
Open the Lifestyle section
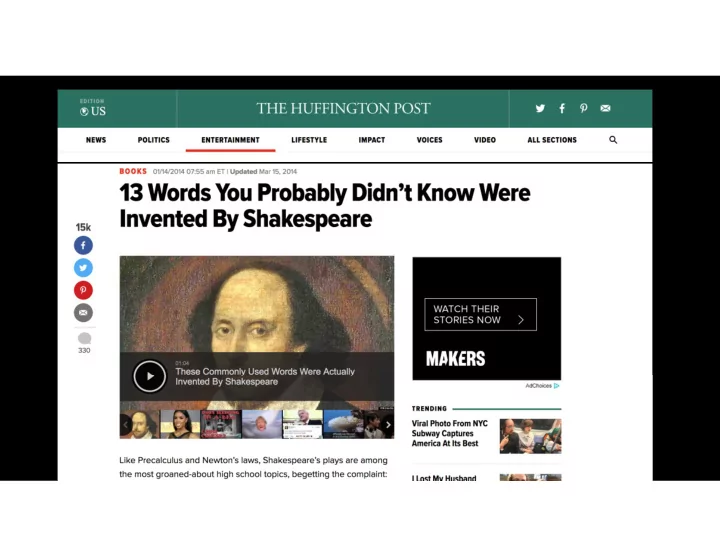click(309, 140)
